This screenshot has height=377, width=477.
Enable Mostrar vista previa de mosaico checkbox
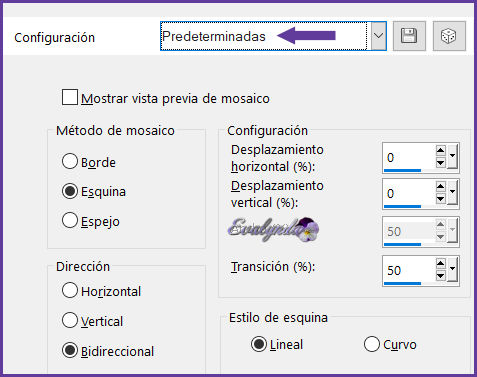[70, 97]
